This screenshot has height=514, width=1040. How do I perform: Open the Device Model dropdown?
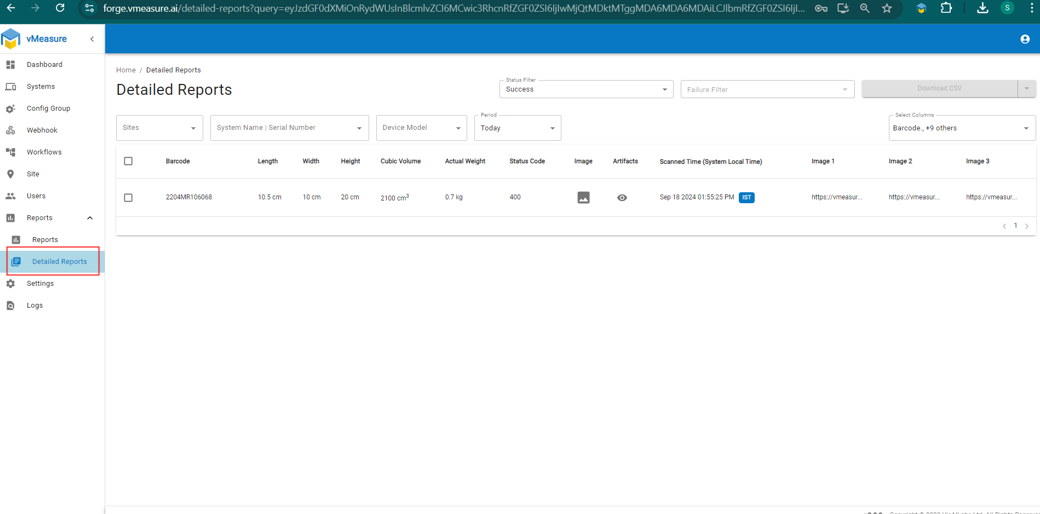click(x=422, y=128)
